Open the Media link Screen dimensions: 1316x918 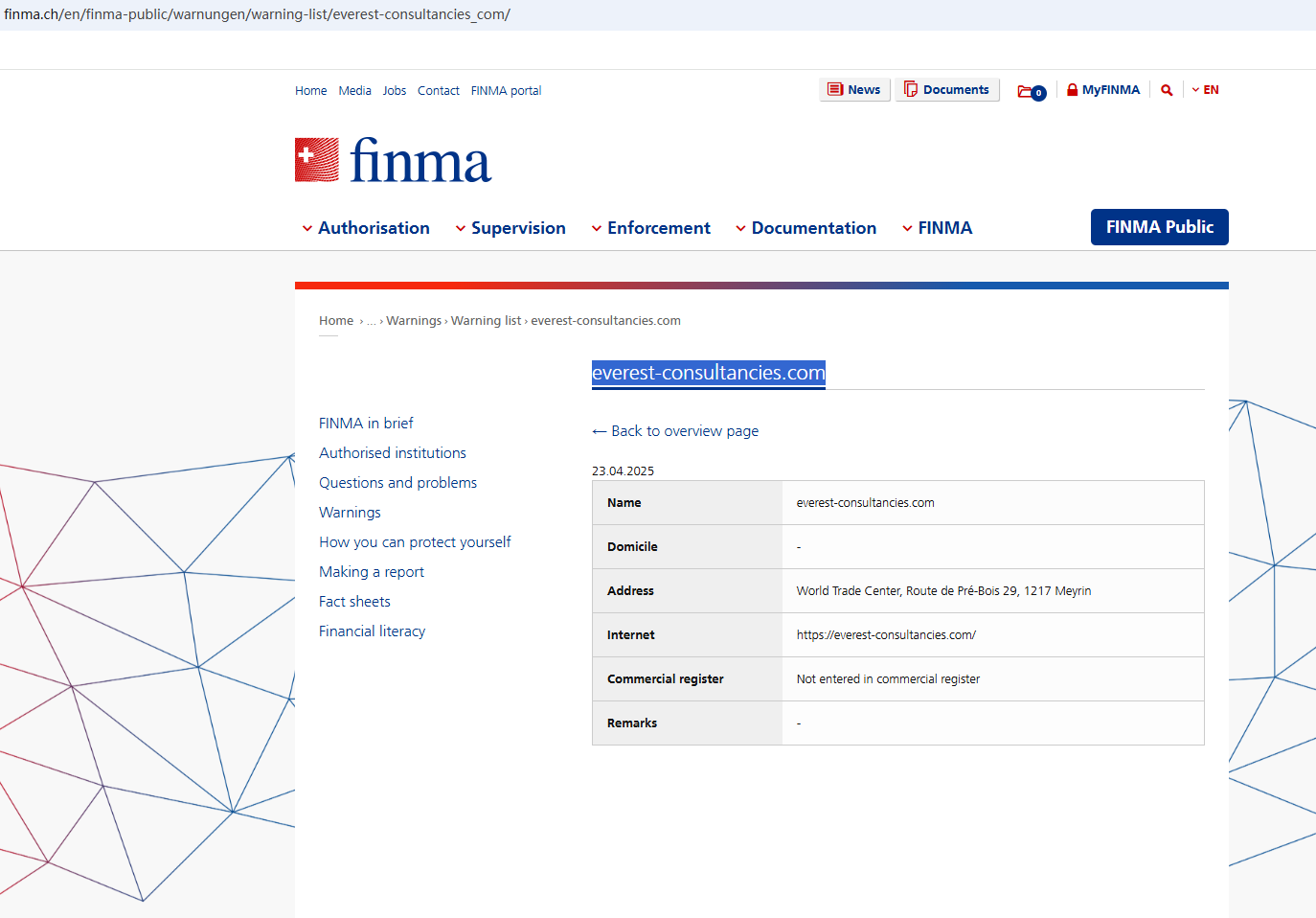(355, 91)
